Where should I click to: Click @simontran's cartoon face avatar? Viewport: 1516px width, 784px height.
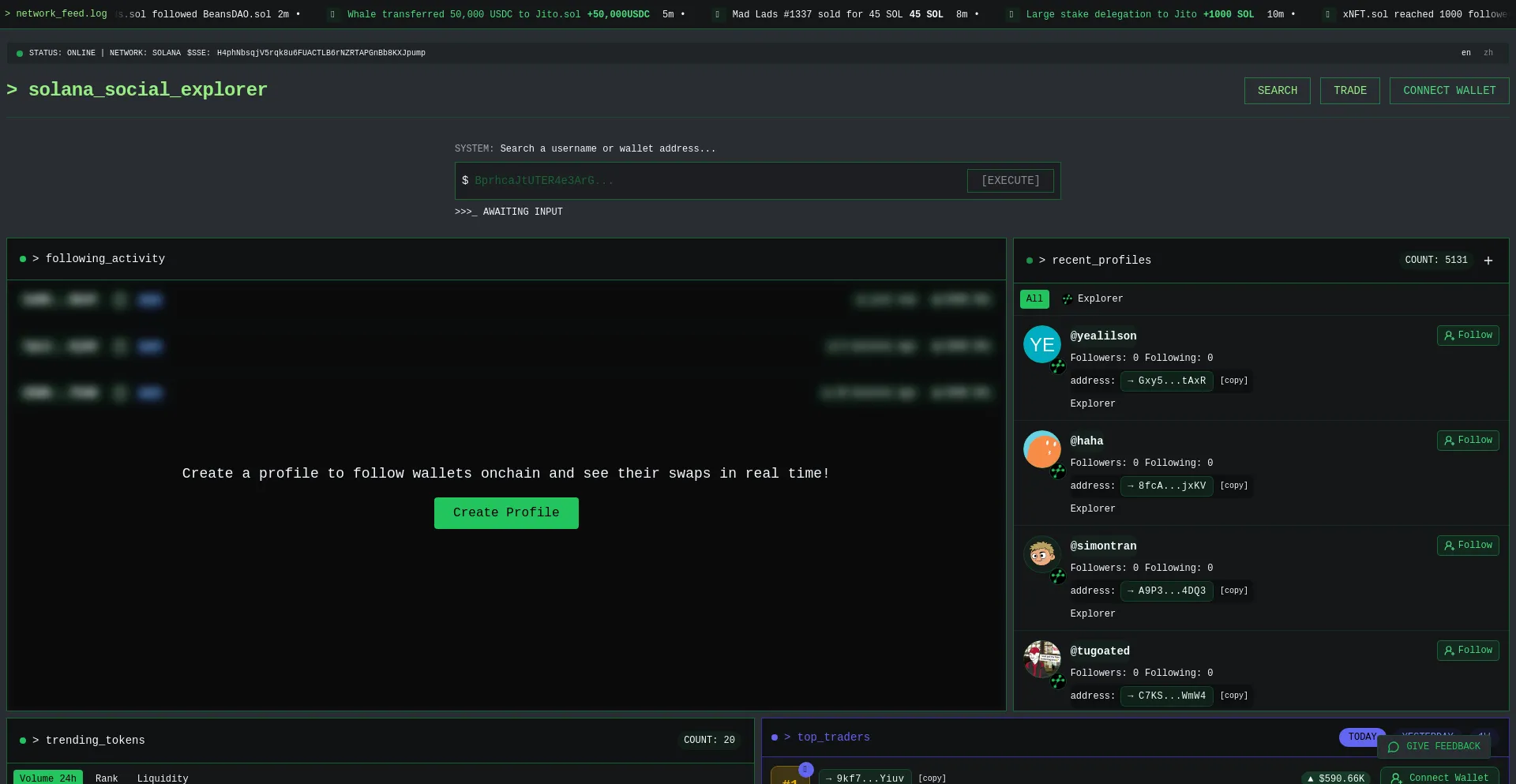coord(1041,554)
